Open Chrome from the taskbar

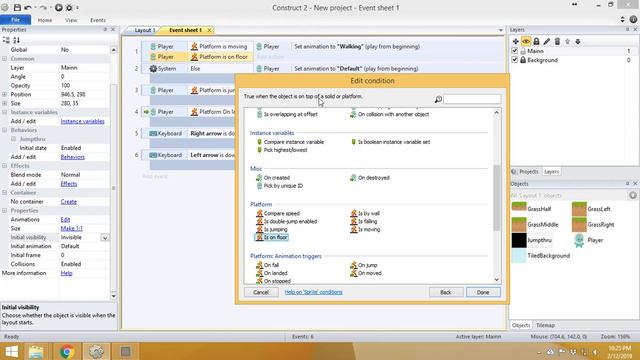click(67, 351)
